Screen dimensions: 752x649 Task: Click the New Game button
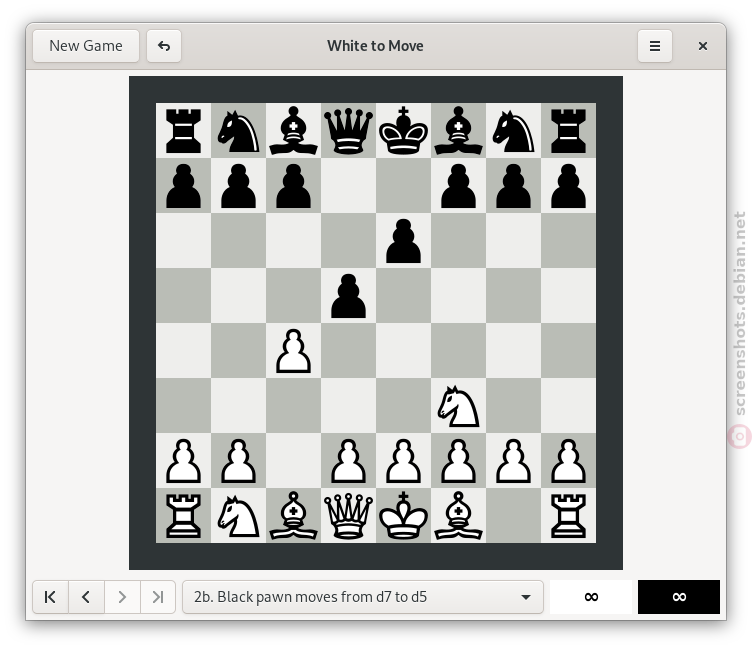pos(86,46)
